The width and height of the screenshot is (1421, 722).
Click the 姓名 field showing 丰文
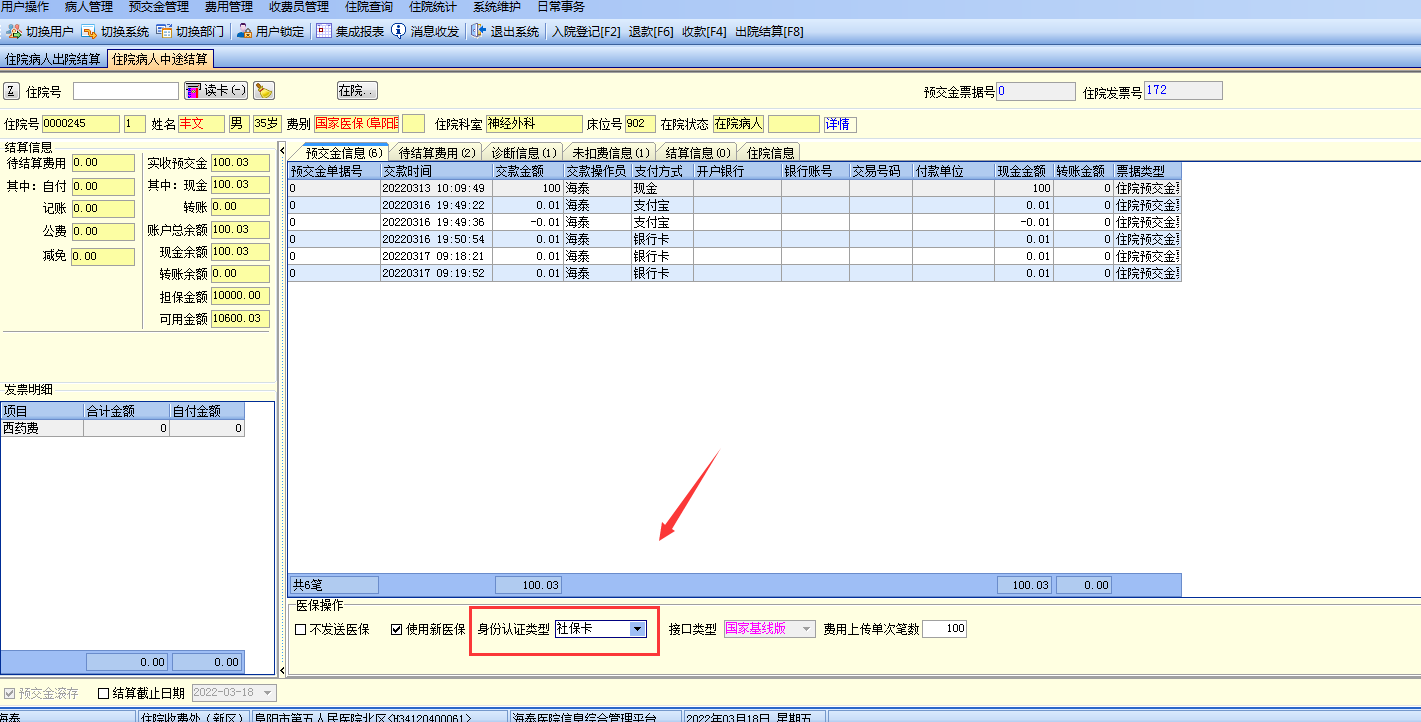pyautogui.click(x=201, y=124)
